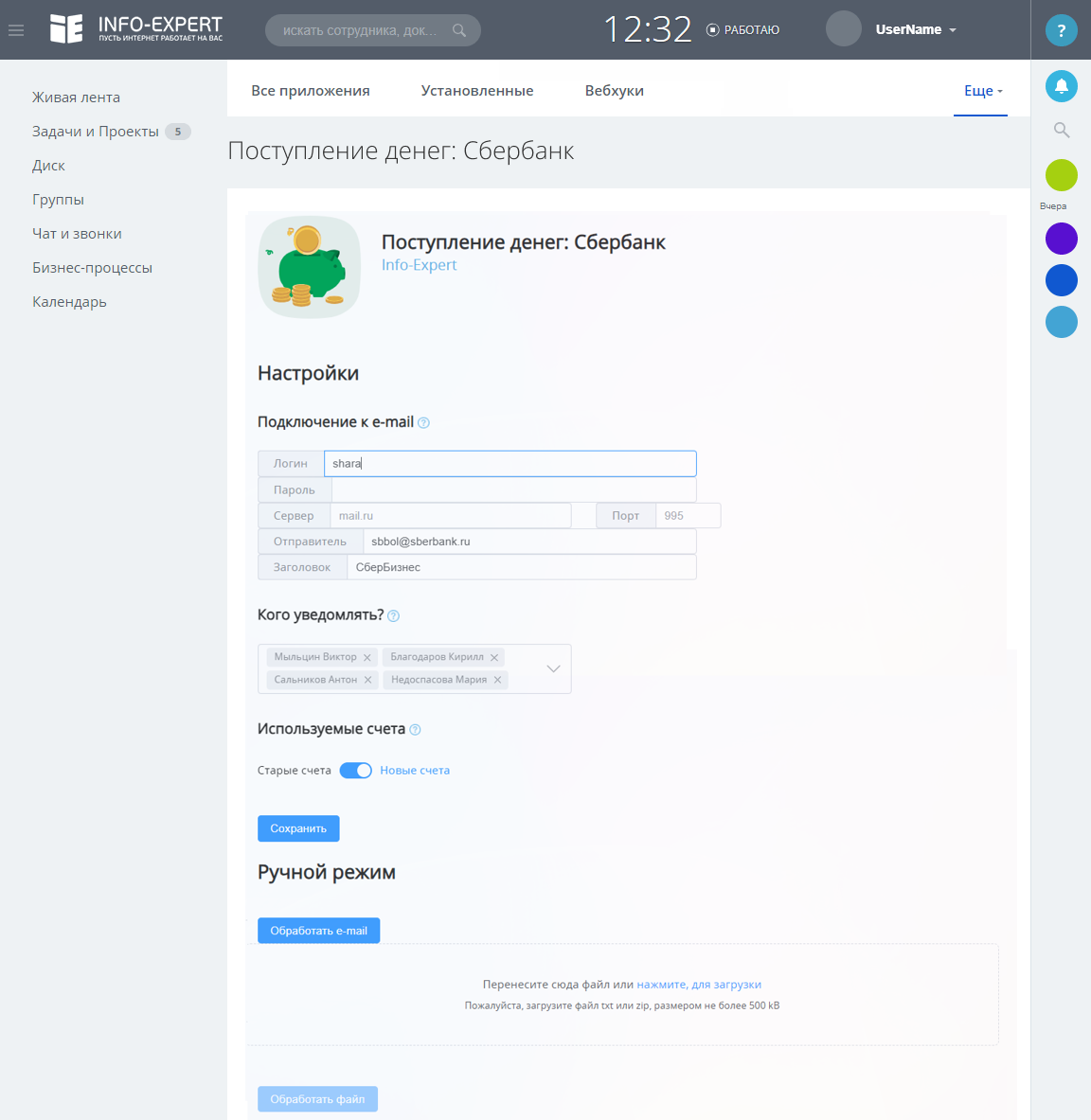1091x1120 pixels.
Task: Open Чат и звонки
Action: tap(77, 234)
